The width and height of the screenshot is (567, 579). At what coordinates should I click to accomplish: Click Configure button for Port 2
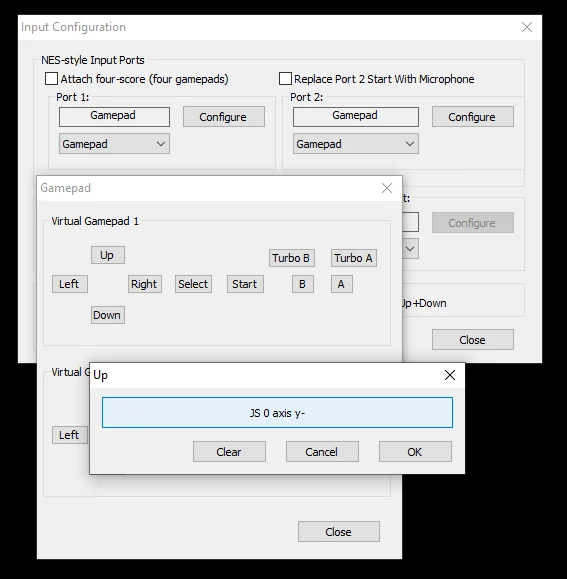473,117
